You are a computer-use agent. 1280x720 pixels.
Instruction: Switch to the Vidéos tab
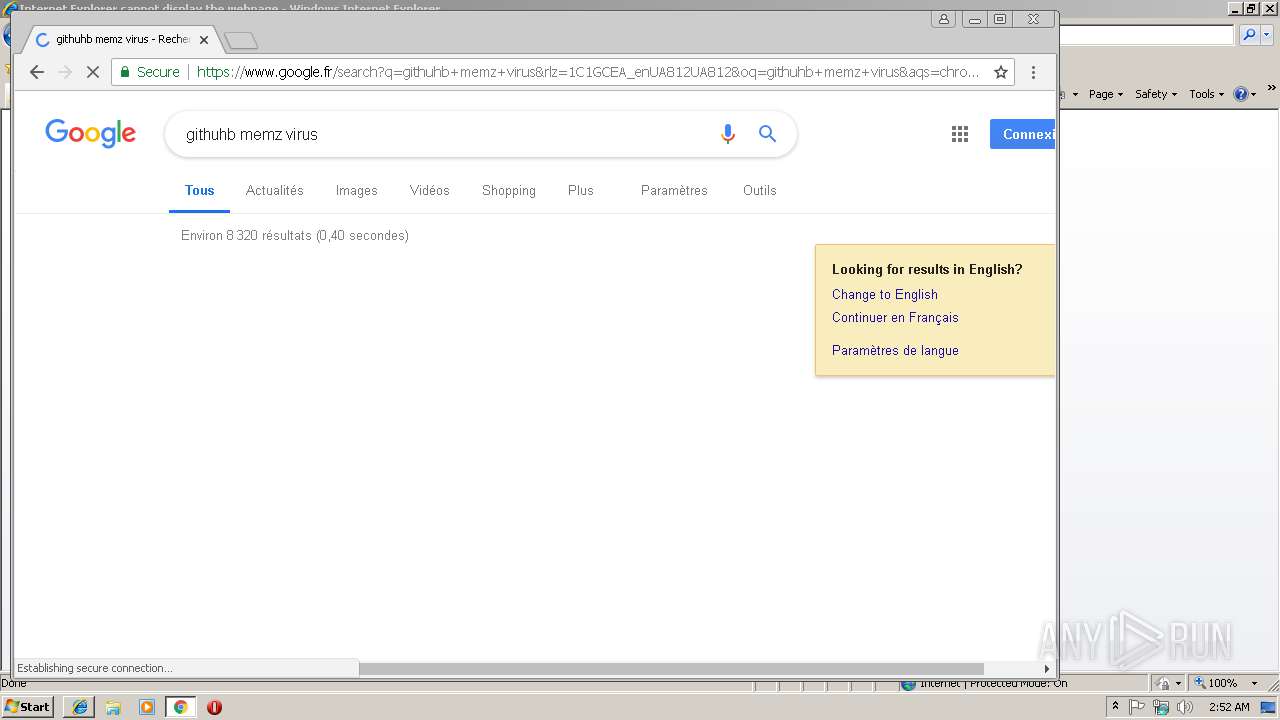coord(430,190)
